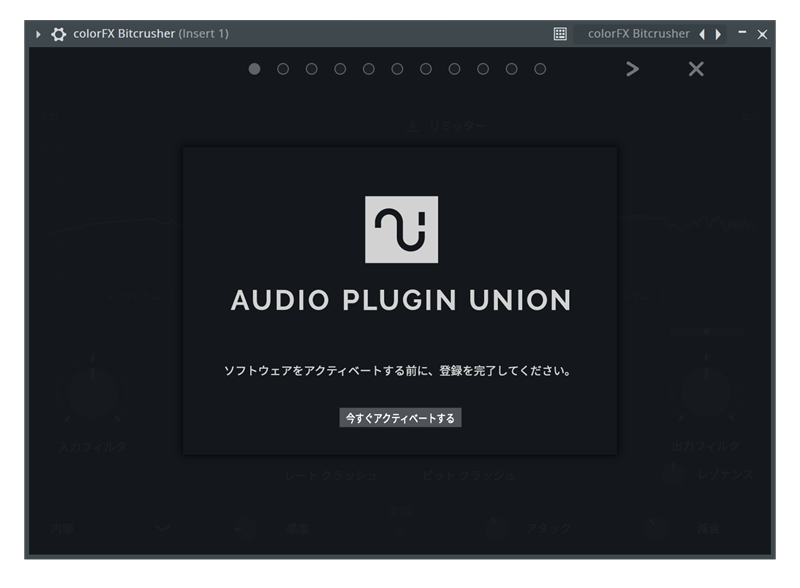Screen dimensions: 800x588
Task: Select the fourth page indicator dot
Action: pos(340,69)
